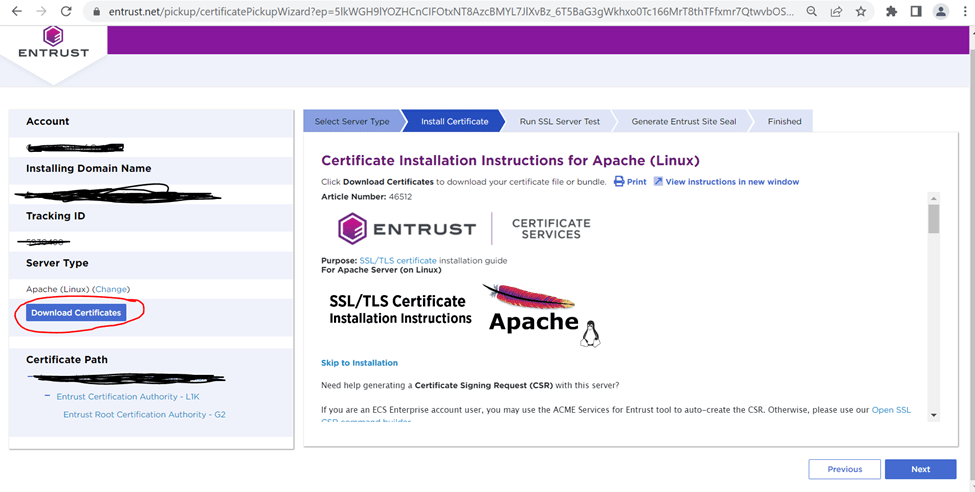
Task: Reload the page with the refresh icon
Action: (65, 12)
